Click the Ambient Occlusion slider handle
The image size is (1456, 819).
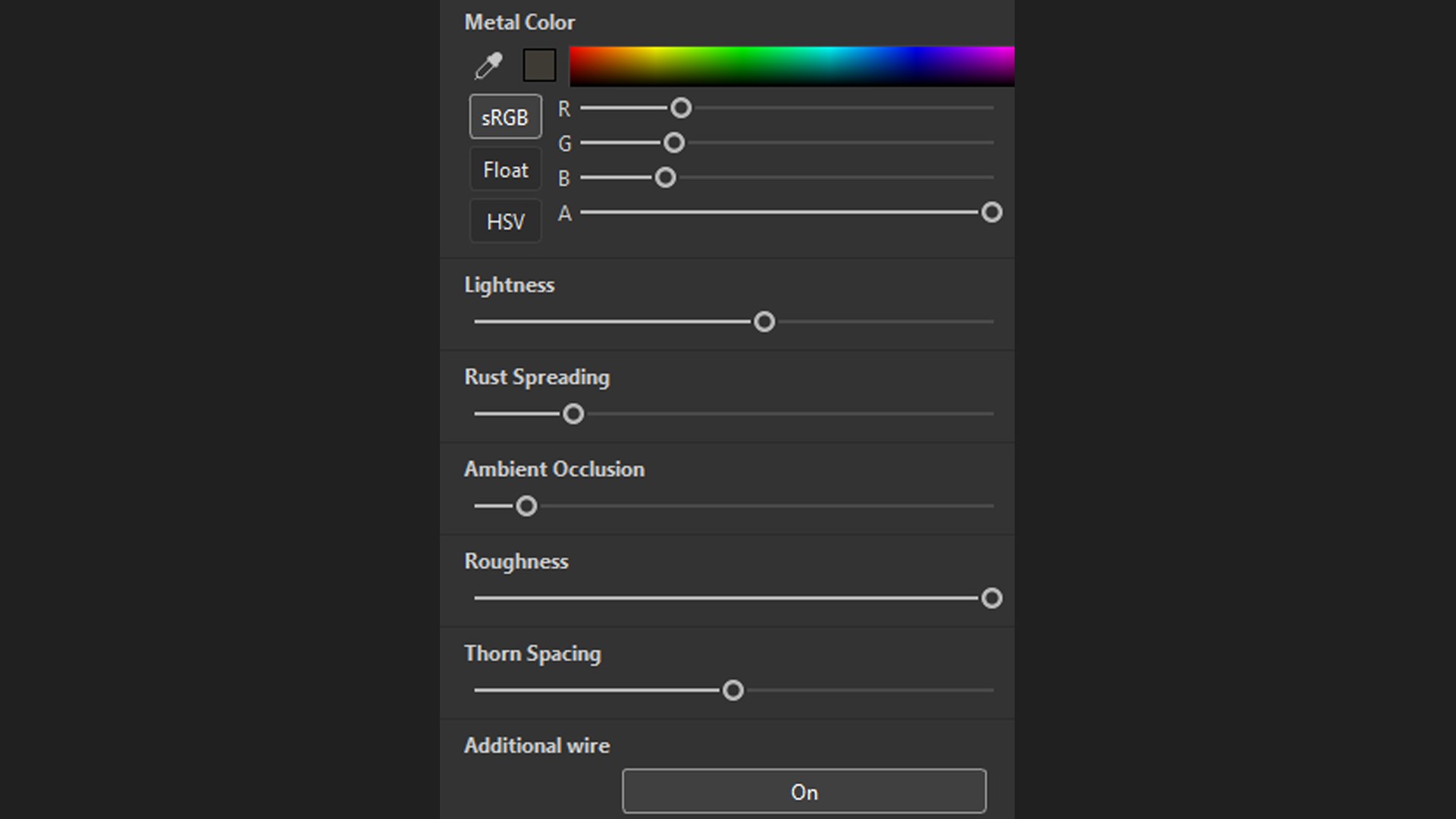[x=526, y=506]
